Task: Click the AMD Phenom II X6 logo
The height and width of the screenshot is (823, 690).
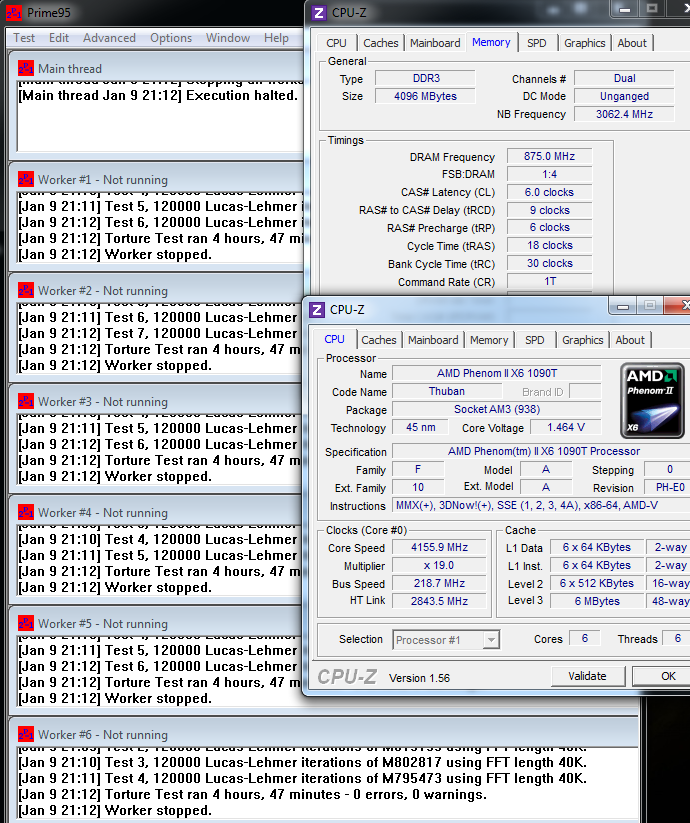Action: tap(653, 400)
